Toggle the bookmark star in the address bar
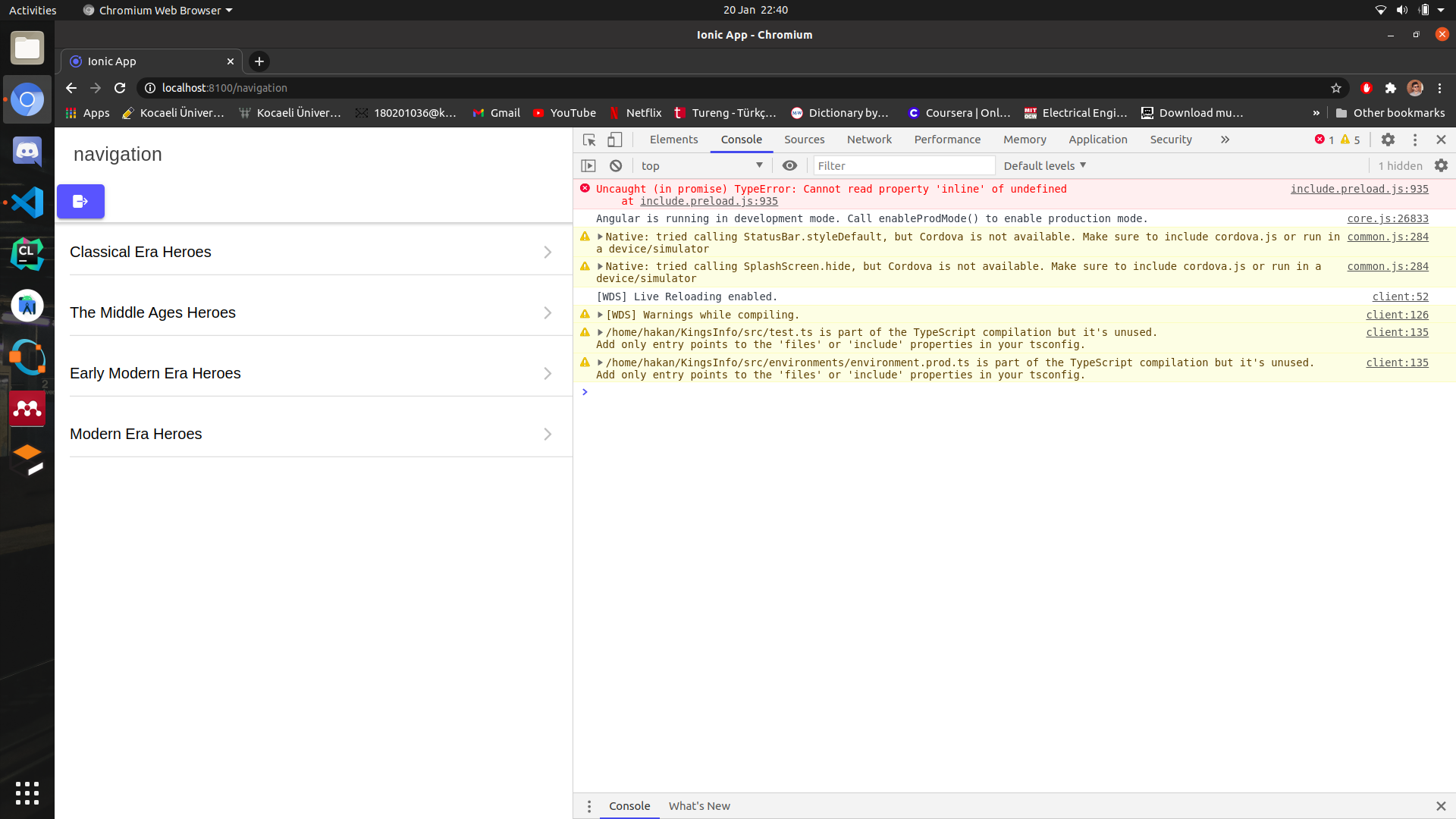 pyautogui.click(x=1336, y=88)
